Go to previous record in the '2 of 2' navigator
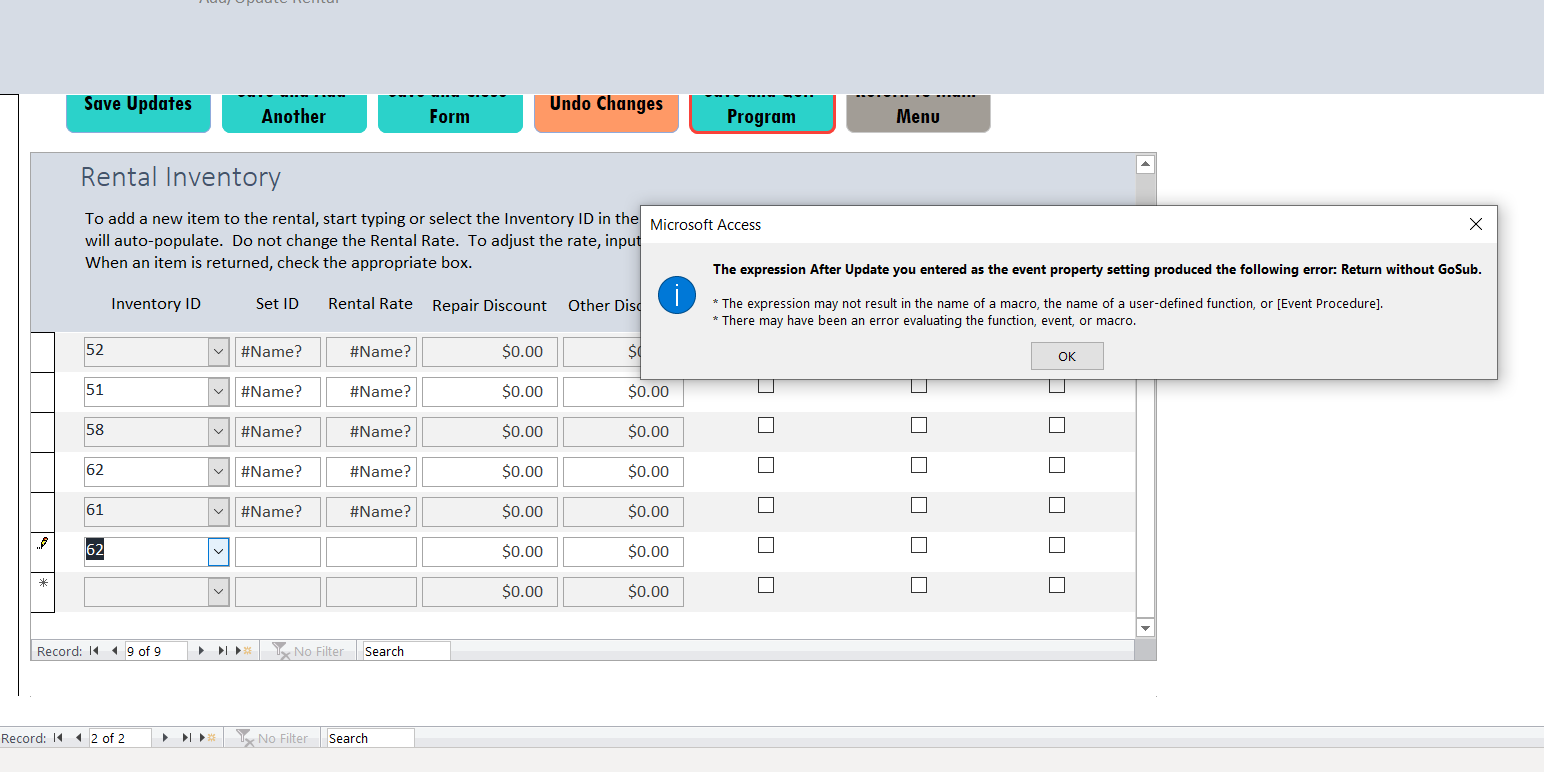The image size is (1544, 772). pos(78,738)
